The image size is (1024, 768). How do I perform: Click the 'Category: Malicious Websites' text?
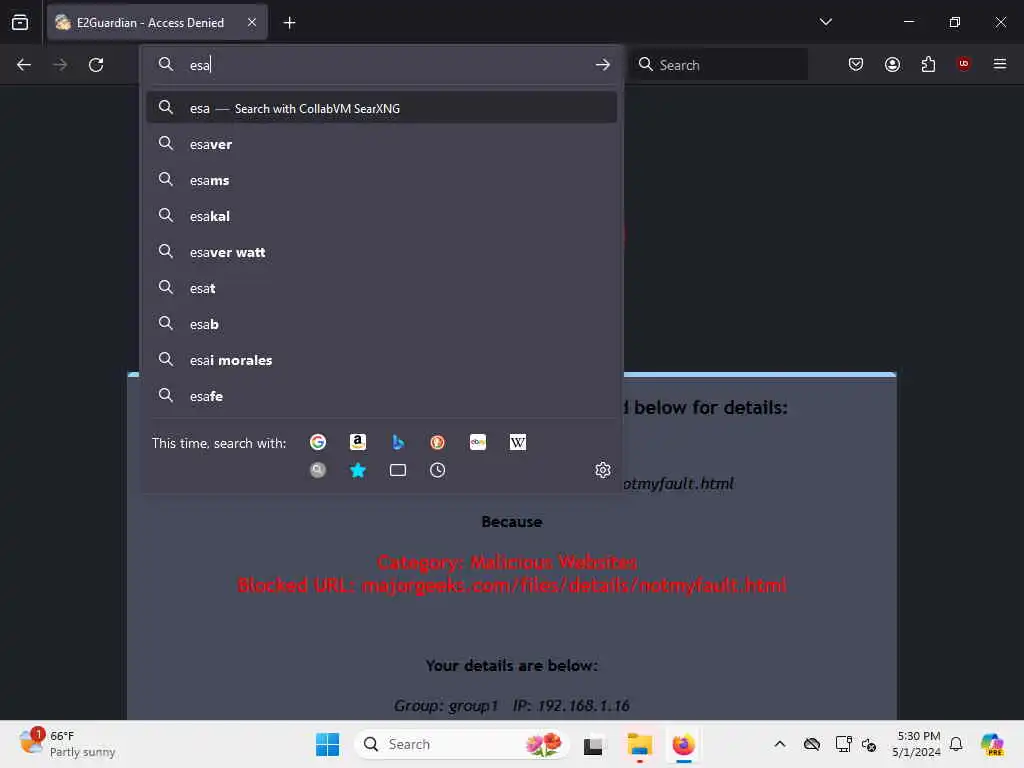click(x=507, y=562)
